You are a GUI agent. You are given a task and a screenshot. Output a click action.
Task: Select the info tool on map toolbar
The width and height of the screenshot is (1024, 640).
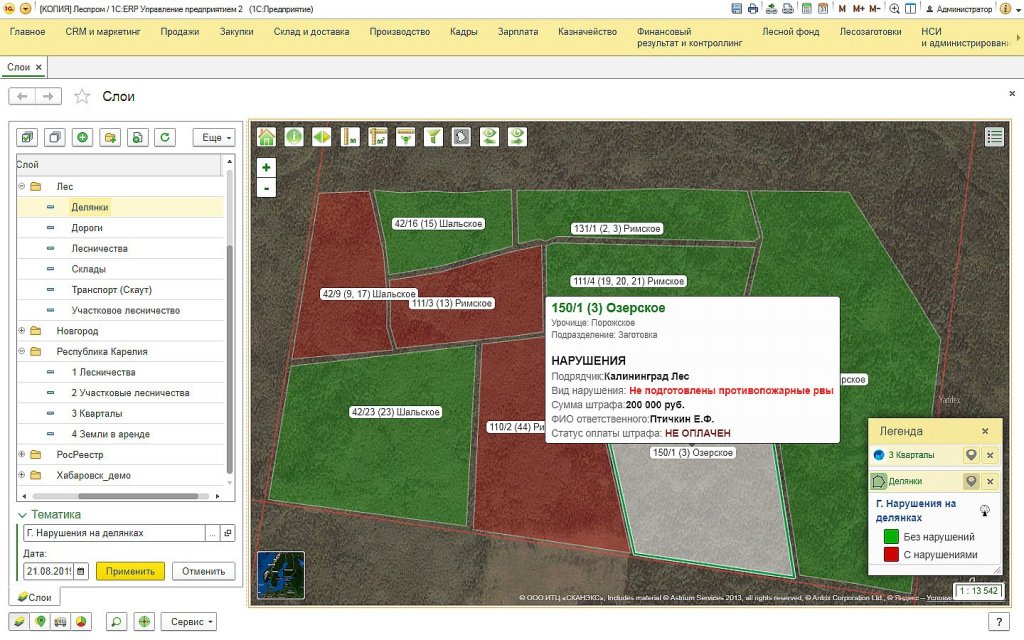pyautogui.click(x=294, y=136)
